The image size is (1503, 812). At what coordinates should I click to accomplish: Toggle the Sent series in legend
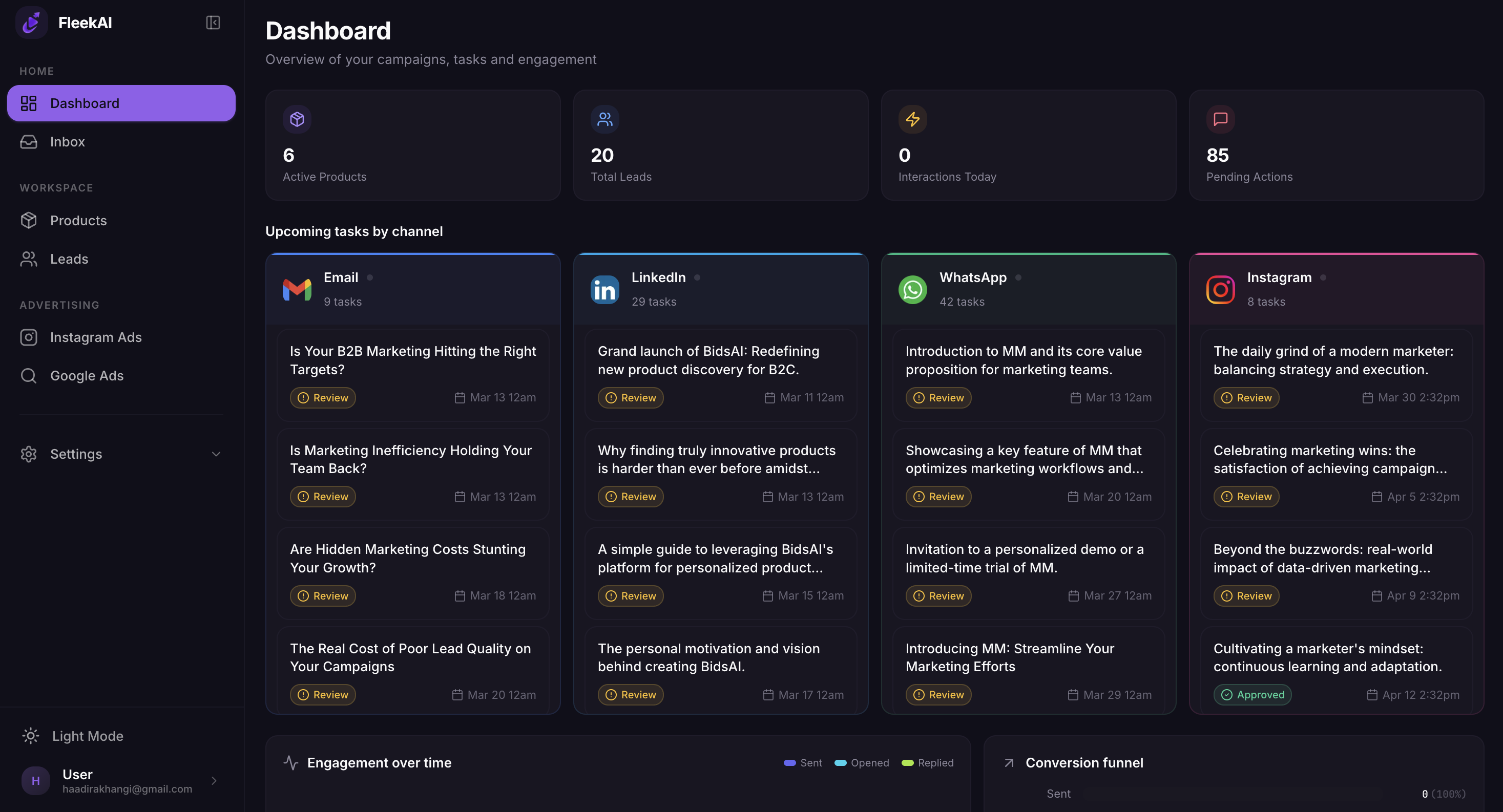tap(803, 762)
